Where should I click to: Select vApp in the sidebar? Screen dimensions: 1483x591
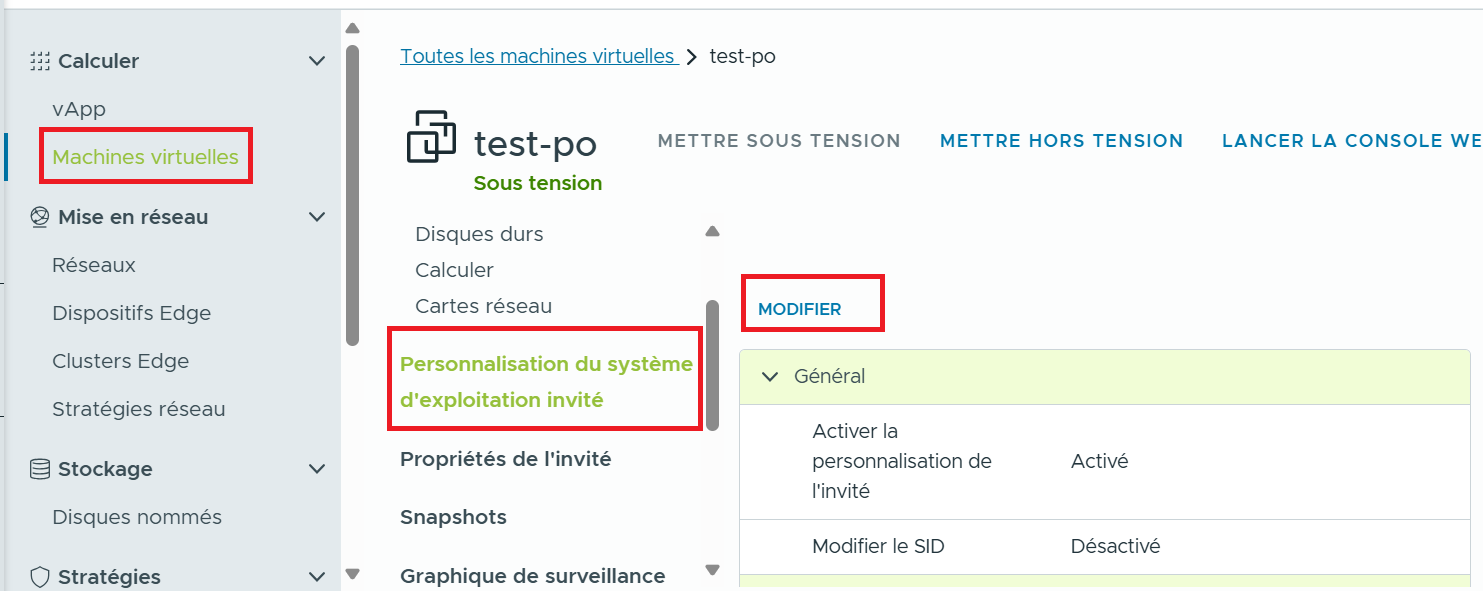pyautogui.click(x=79, y=109)
